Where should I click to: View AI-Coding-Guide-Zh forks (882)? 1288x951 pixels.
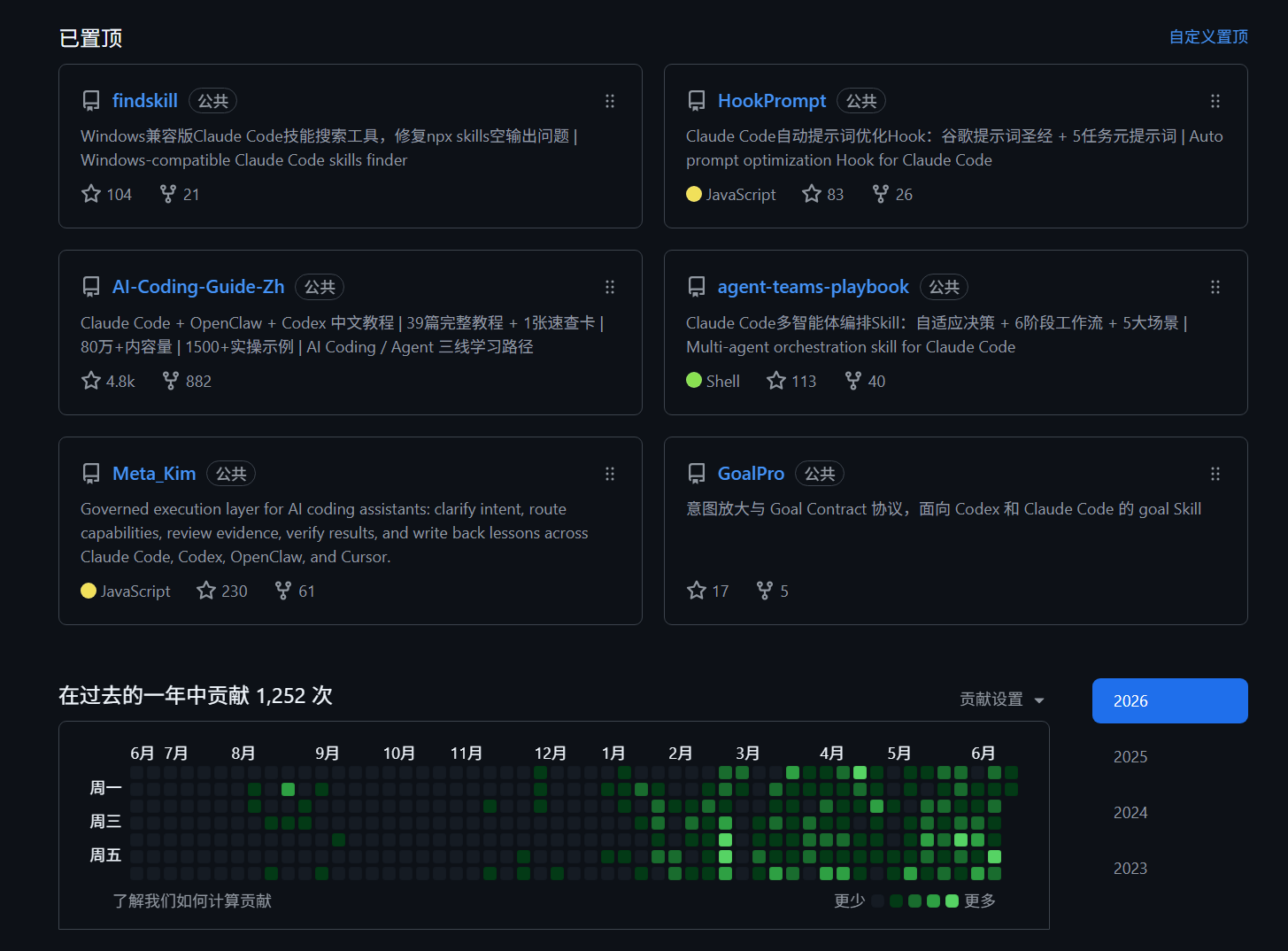(x=187, y=381)
